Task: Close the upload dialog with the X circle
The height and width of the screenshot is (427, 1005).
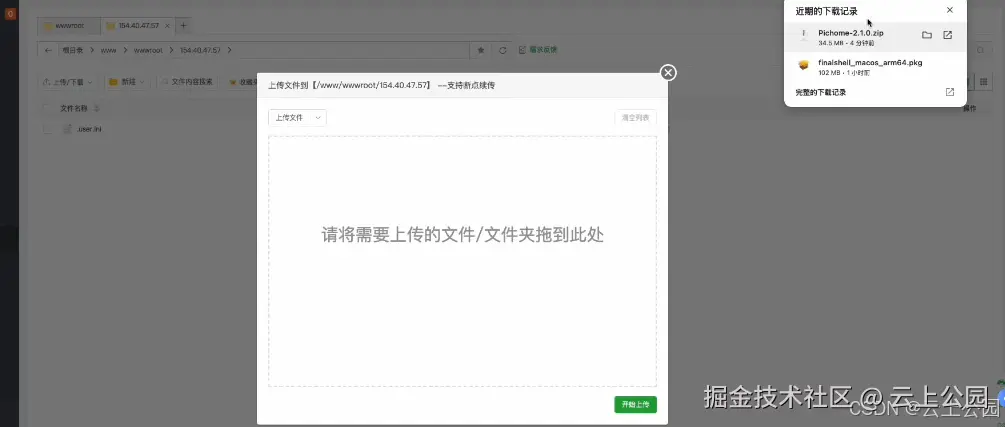Action: (668, 72)
